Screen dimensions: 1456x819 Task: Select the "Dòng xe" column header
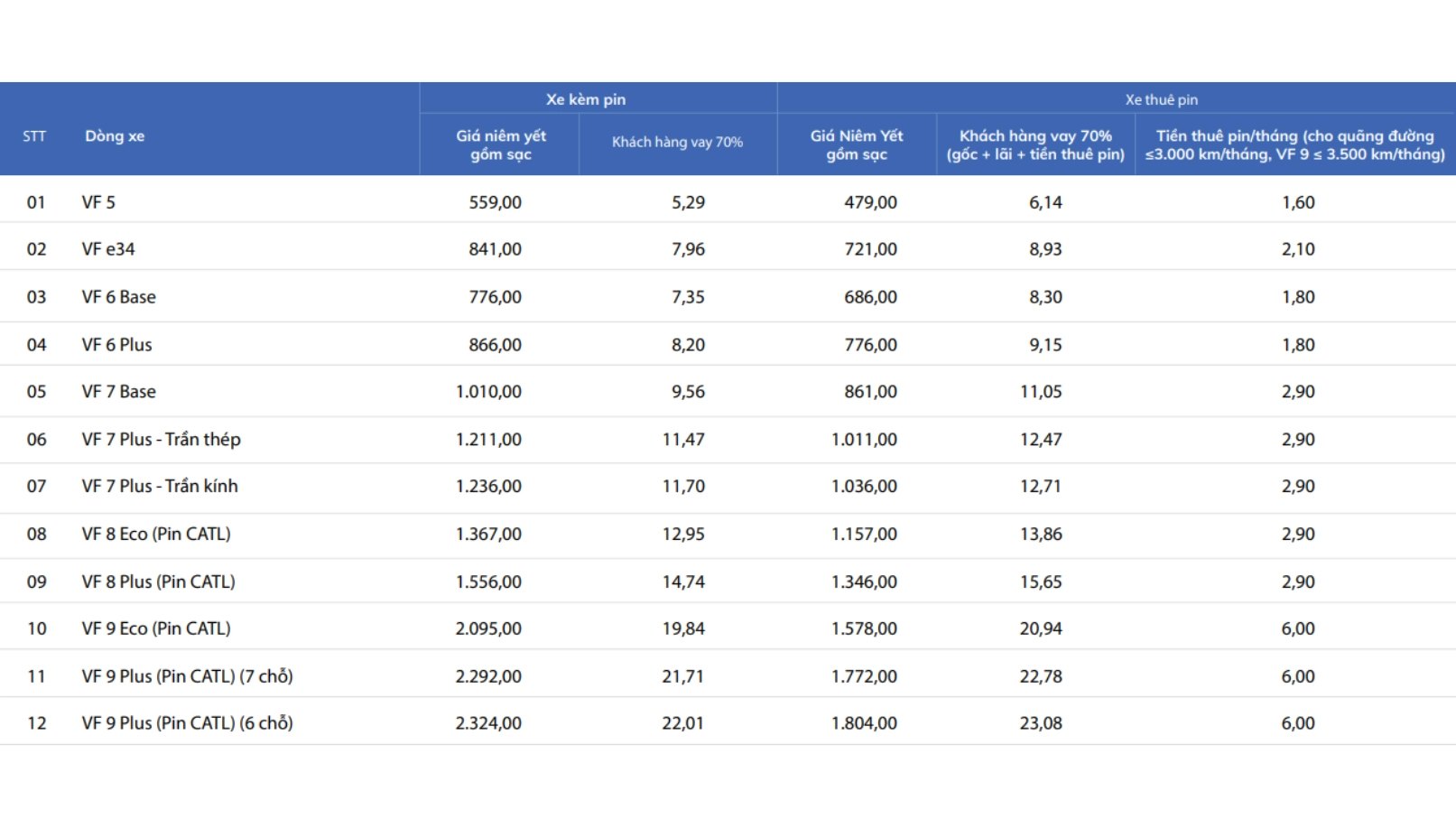(115, 136)
